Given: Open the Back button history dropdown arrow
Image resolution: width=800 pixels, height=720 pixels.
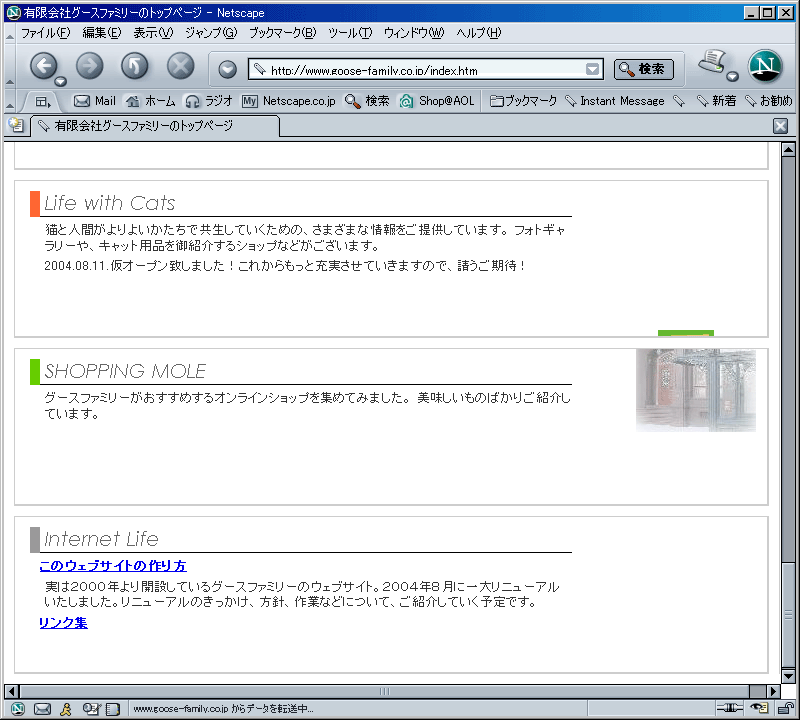Looking at the screenshot, I should click(x=61, y=81).
